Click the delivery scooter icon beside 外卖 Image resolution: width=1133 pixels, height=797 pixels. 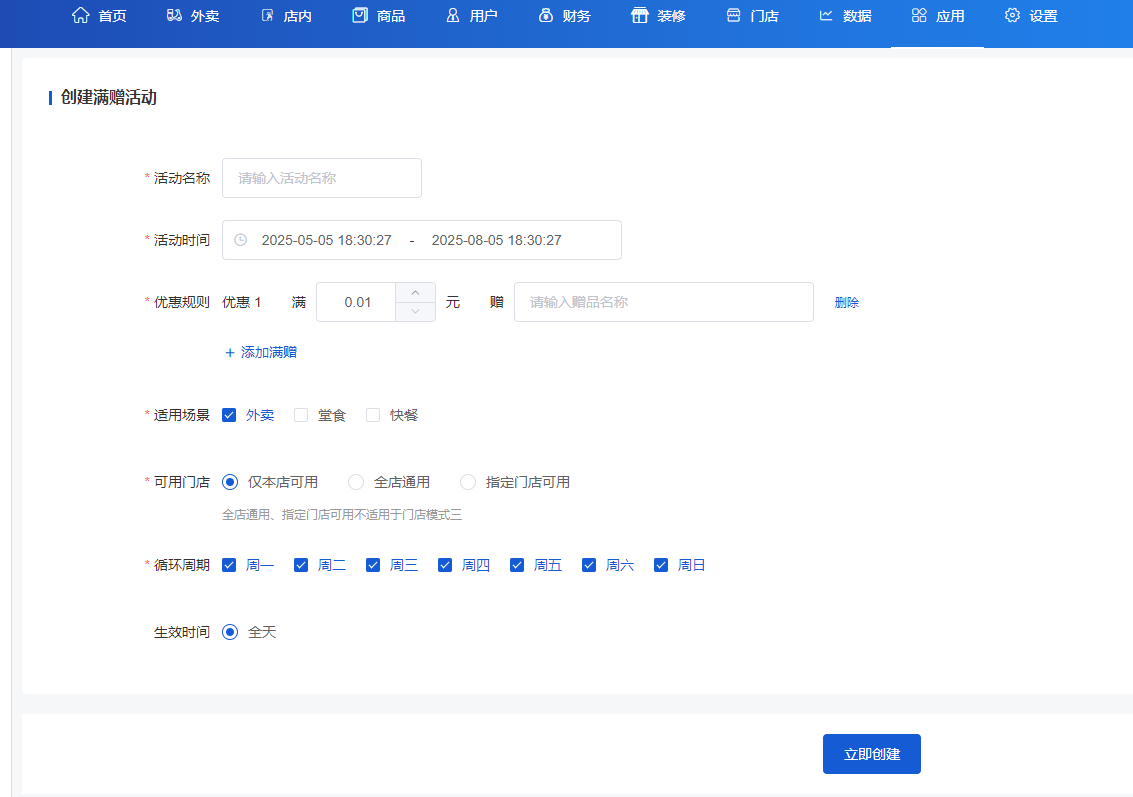pos(174,15)
